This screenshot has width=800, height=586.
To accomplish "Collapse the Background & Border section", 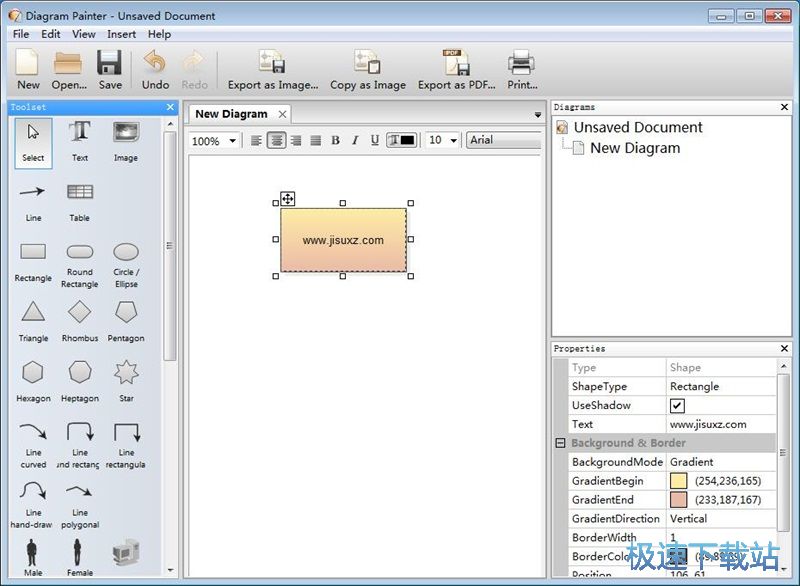I will click(x=560, y=443).
